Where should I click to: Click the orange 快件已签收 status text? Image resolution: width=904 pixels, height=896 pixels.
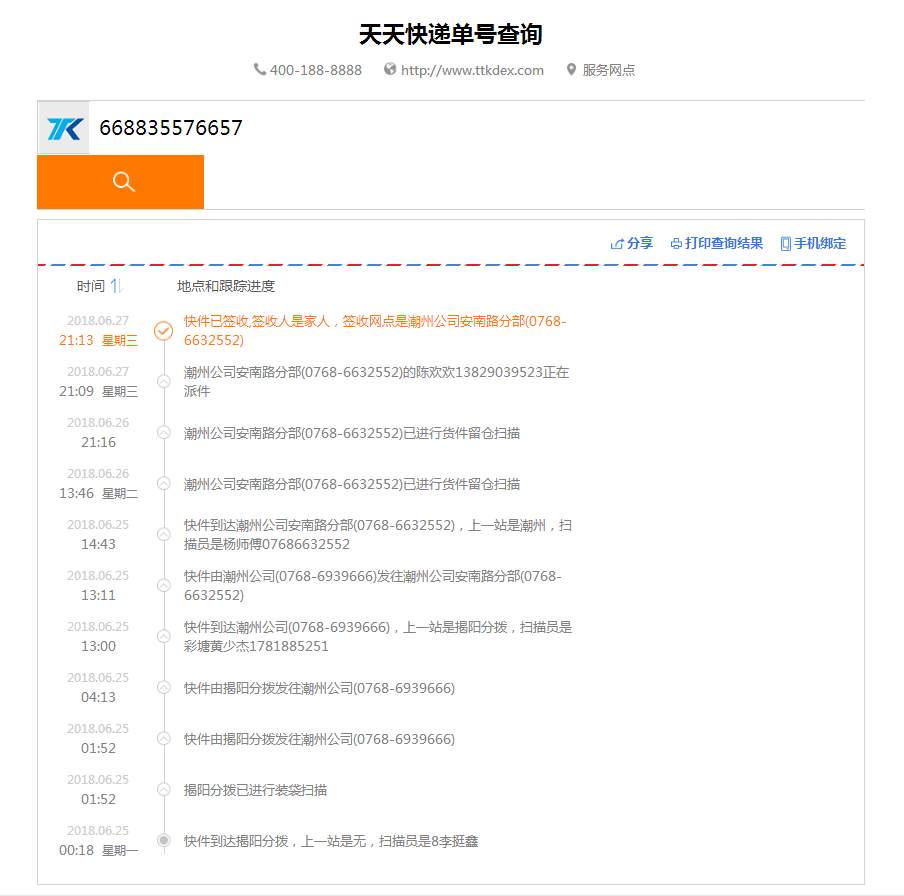pos(375,330)
